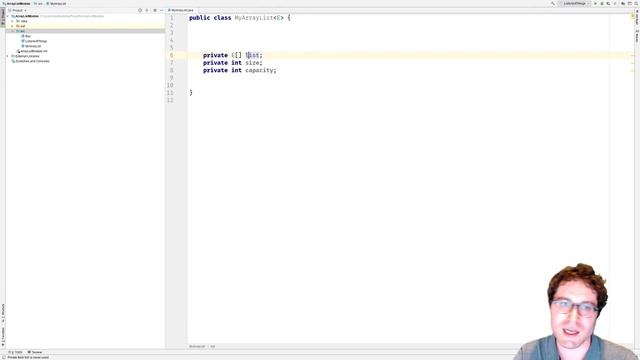Collapse the src folder
This screenshot has height=360, width=640.
tap(12, 31)
